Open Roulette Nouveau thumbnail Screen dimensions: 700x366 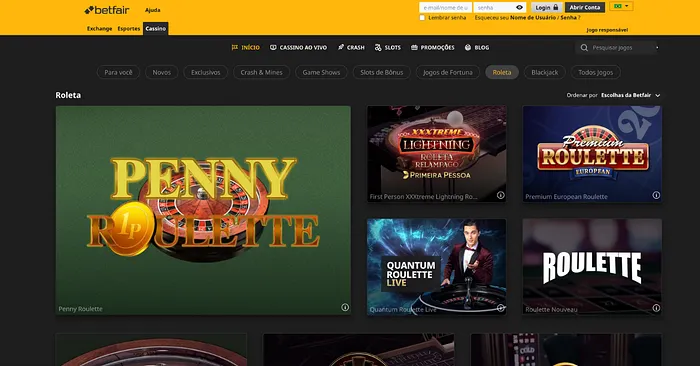click(592, 266)
